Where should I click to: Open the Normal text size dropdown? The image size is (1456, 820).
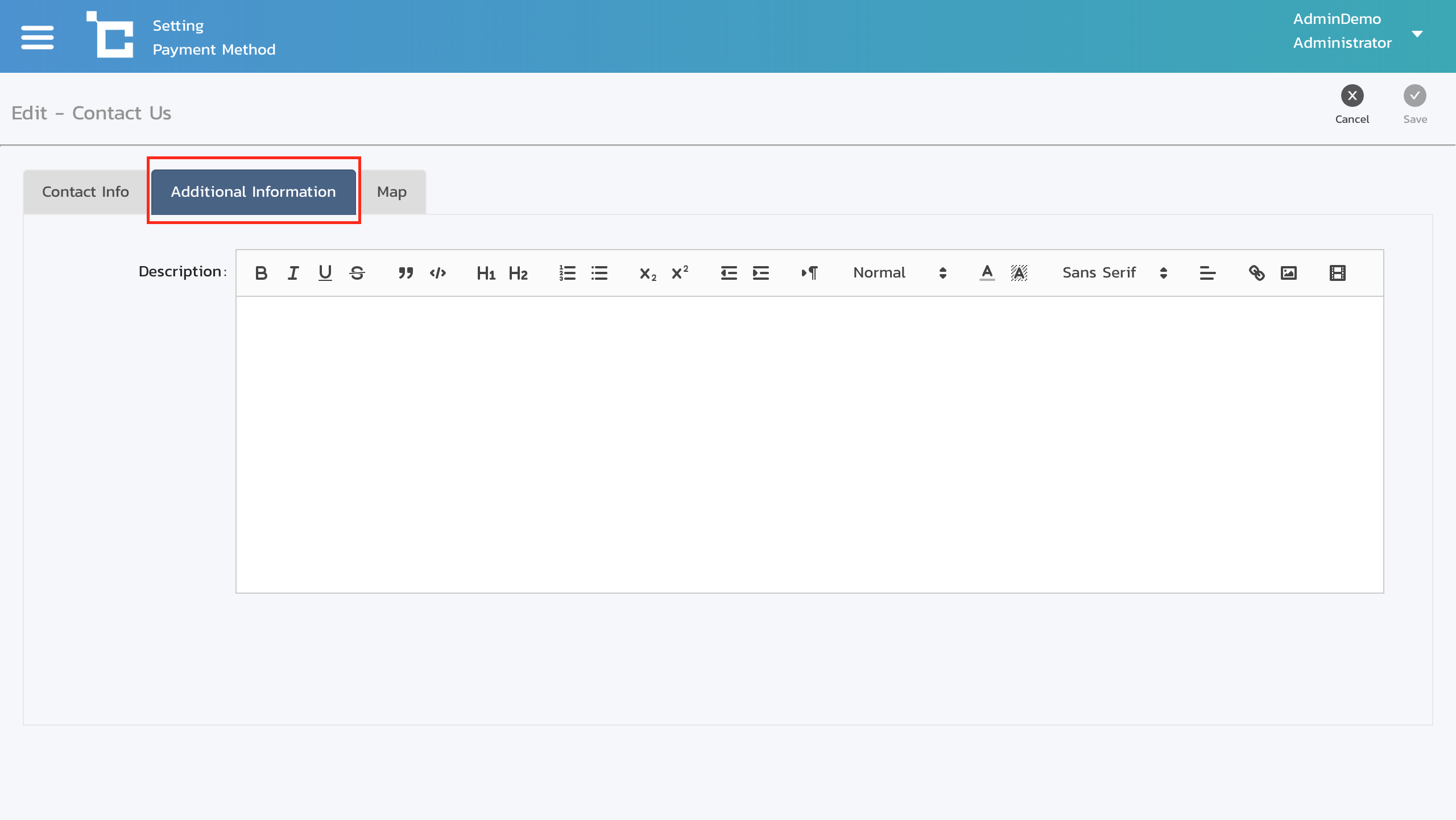coord(899,274)
